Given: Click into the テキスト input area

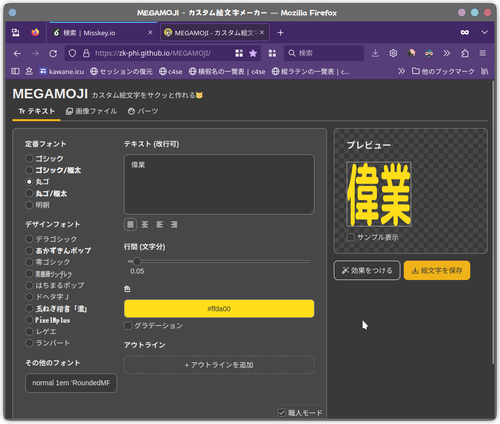Looking at the screenshot, I should [x=219, y=184].
